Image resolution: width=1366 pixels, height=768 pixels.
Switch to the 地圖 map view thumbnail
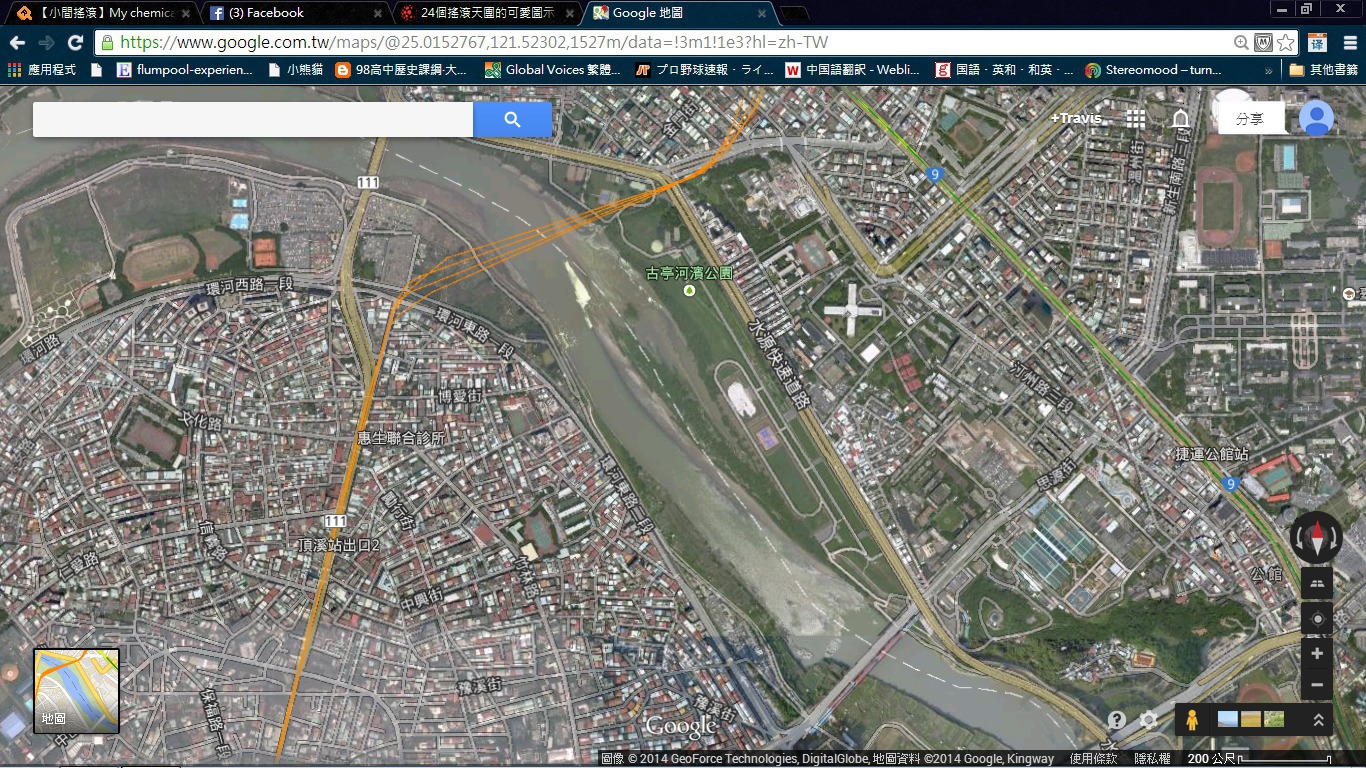click(77, 690)
